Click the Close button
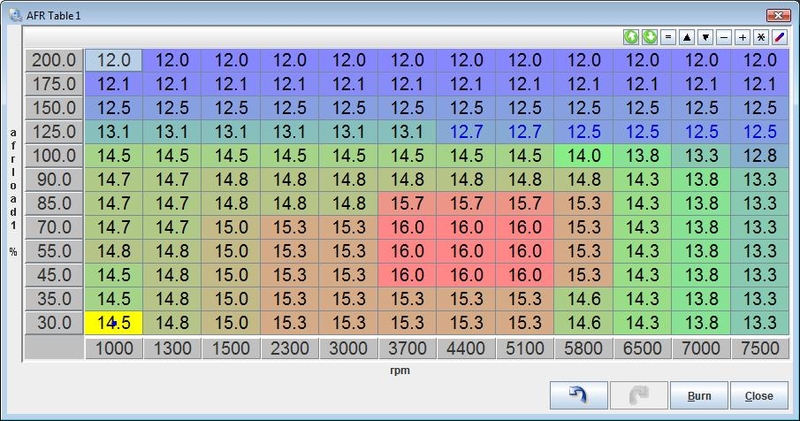Viewport: 800px width, 421px height. pyautogui.click(x=759, y=395)
